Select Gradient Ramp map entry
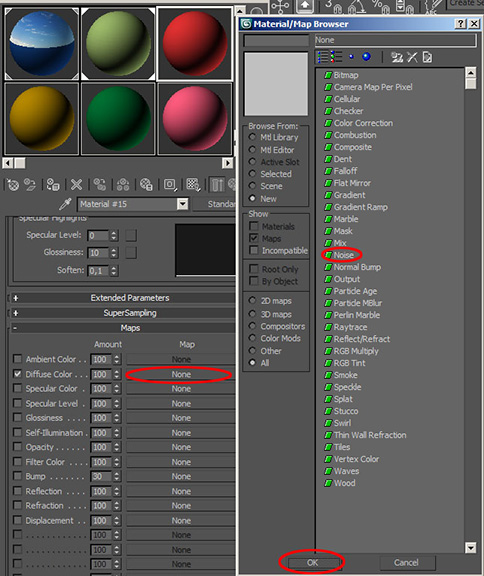This screenshot has width=484, height=576. pos(361,207)
